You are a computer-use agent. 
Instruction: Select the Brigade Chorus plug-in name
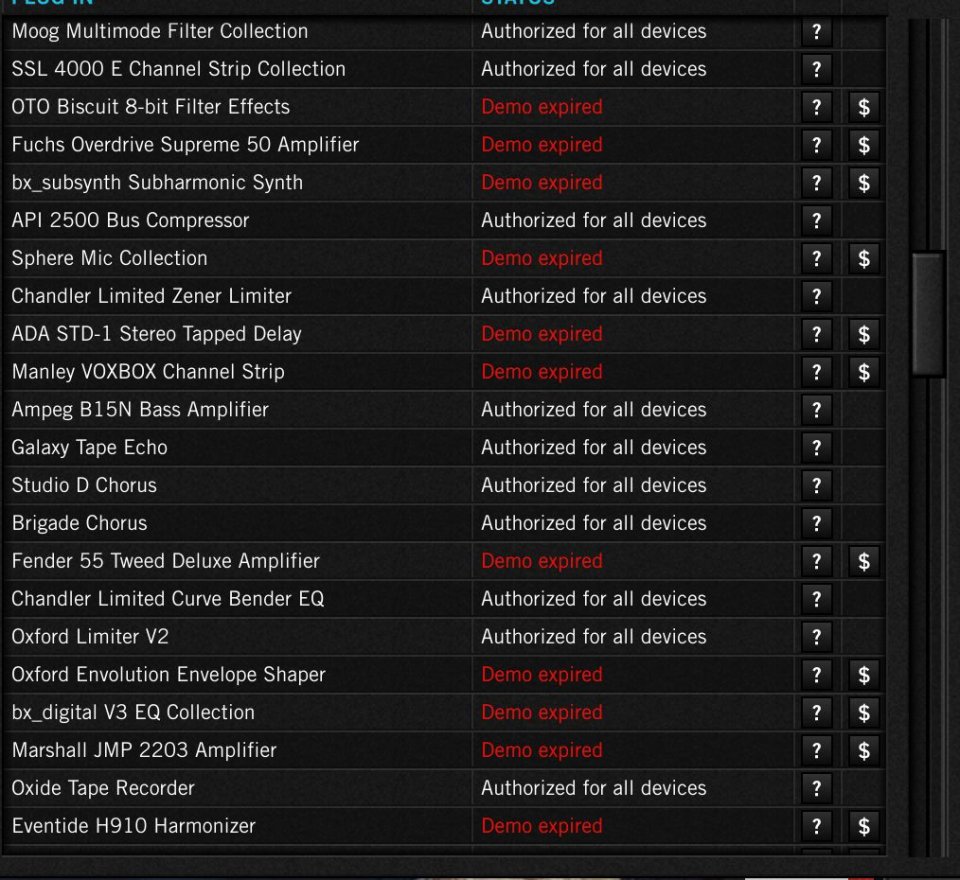pos(79,523)
